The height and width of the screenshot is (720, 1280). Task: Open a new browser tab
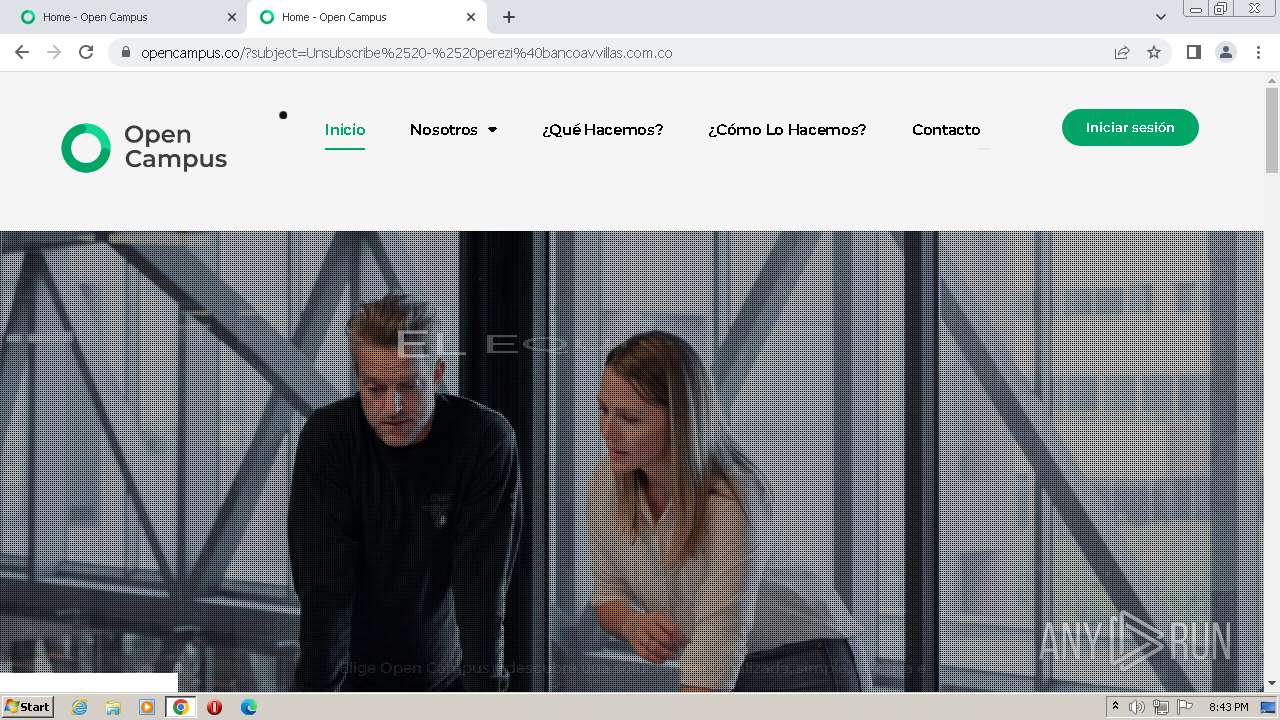point(509,17)
